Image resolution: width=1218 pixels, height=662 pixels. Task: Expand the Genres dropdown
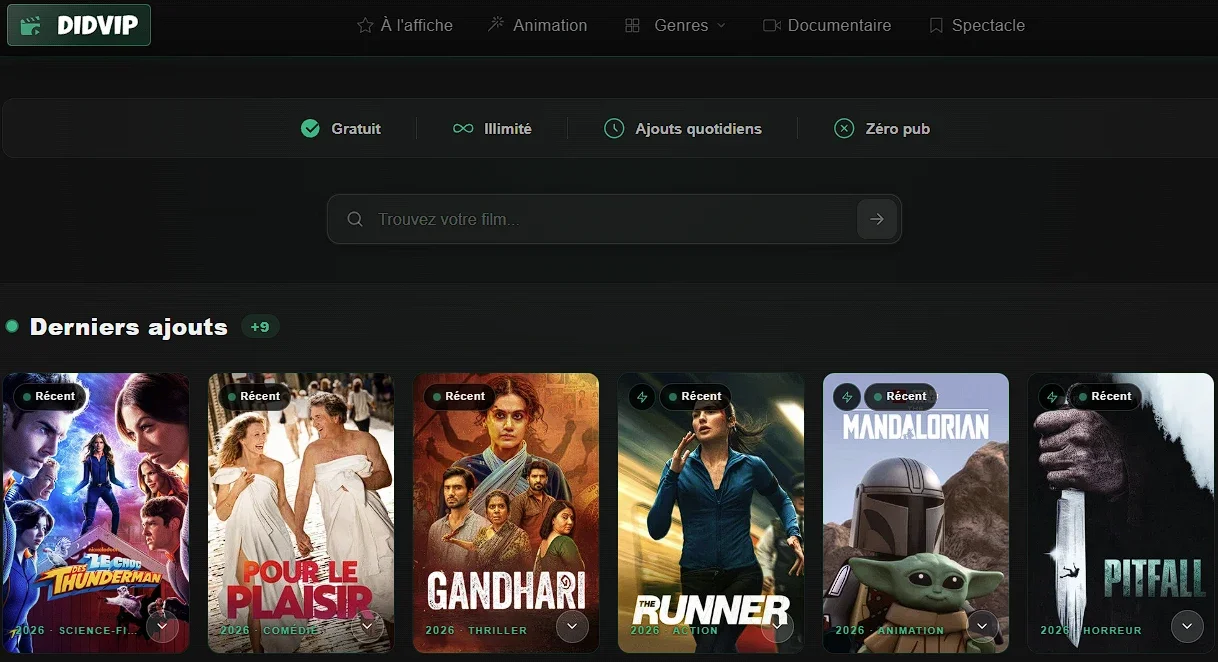[x=675, y=25]
